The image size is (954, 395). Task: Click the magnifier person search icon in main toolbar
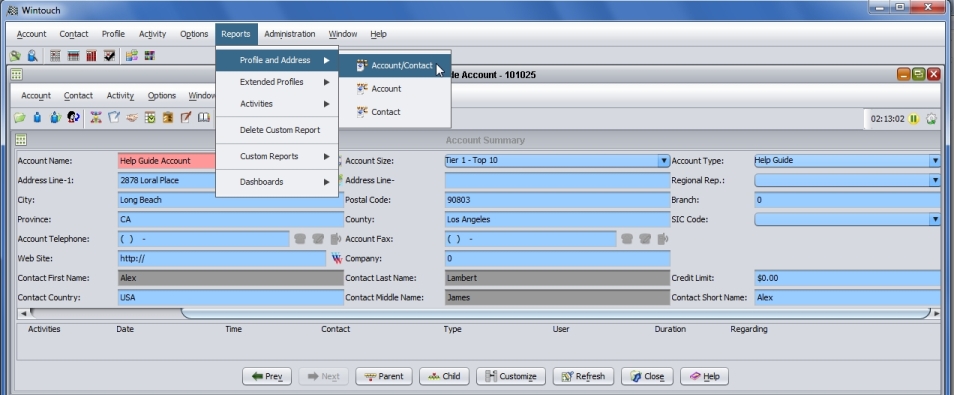32,56
